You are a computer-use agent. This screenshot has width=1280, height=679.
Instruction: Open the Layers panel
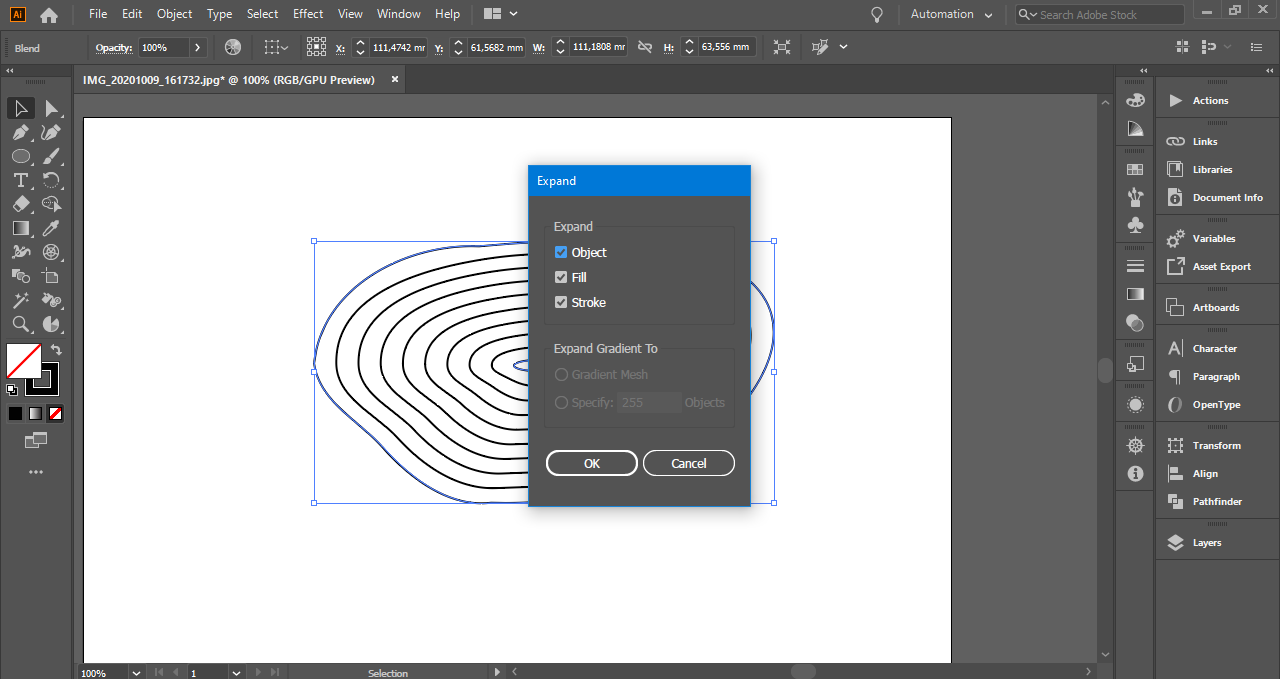1206,543
